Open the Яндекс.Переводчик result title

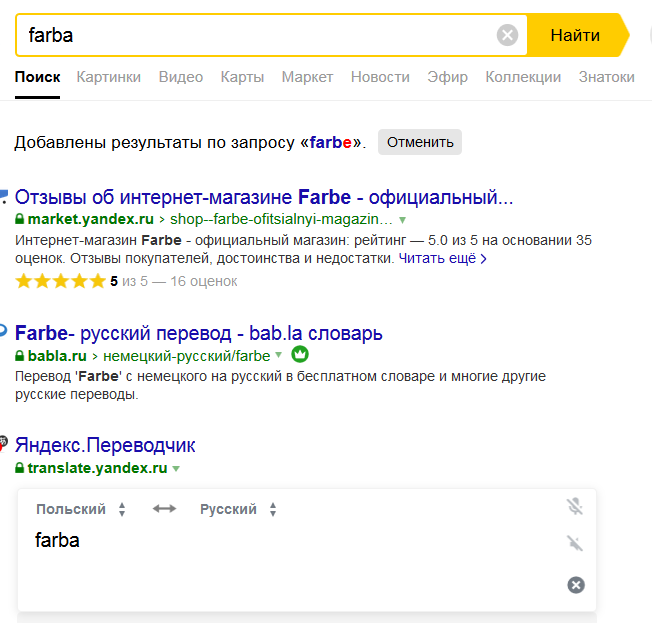(105, 445)
